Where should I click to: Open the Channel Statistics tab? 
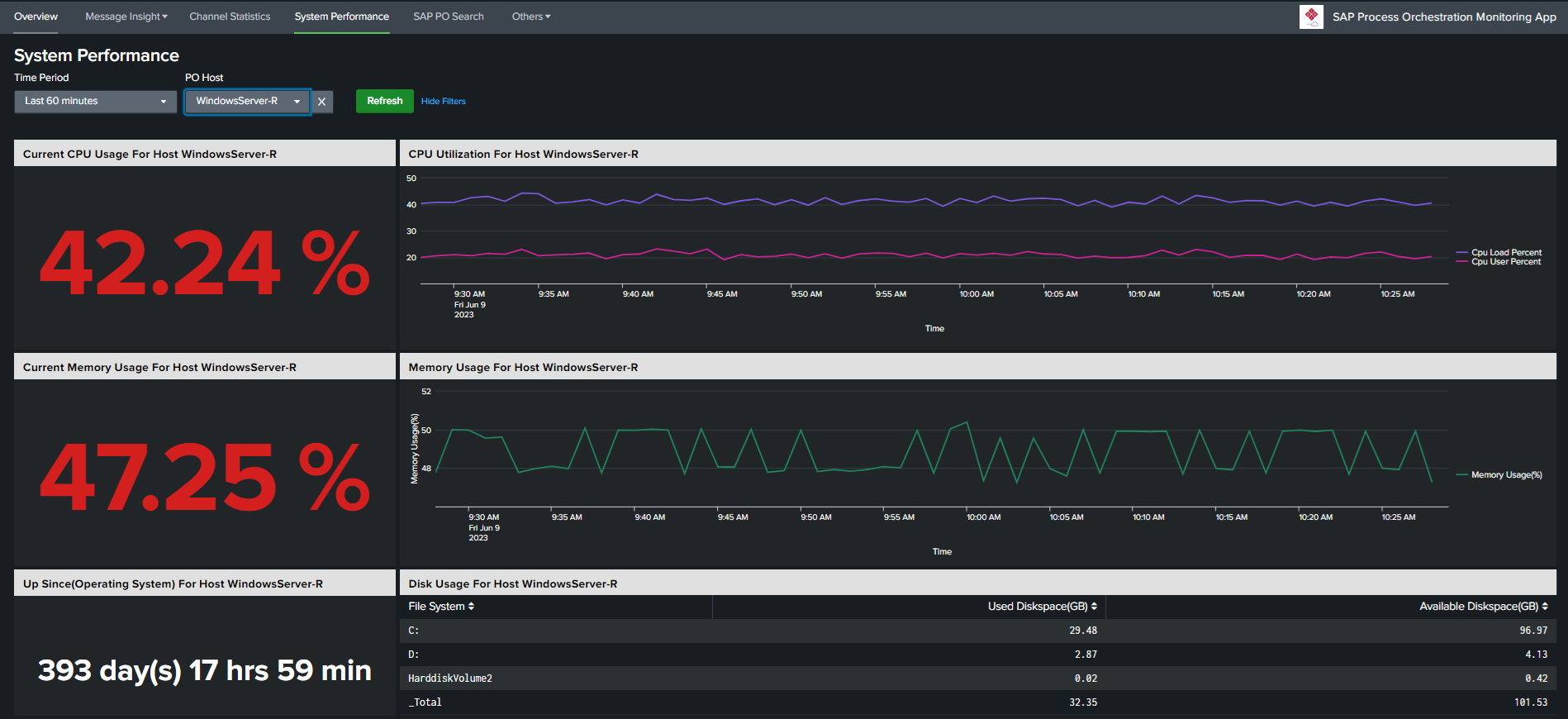tap(230, 17)
